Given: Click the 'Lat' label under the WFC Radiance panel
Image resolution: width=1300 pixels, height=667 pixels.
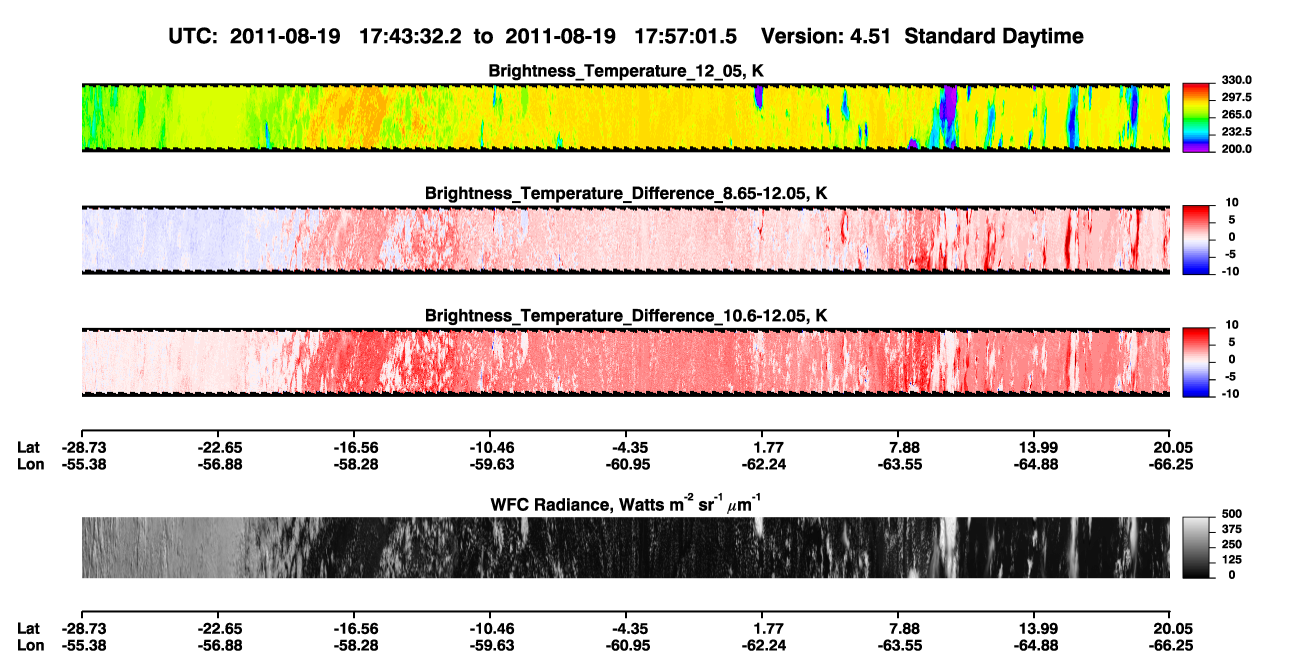Looking at the screenshot, I should [x=29, y=628].
